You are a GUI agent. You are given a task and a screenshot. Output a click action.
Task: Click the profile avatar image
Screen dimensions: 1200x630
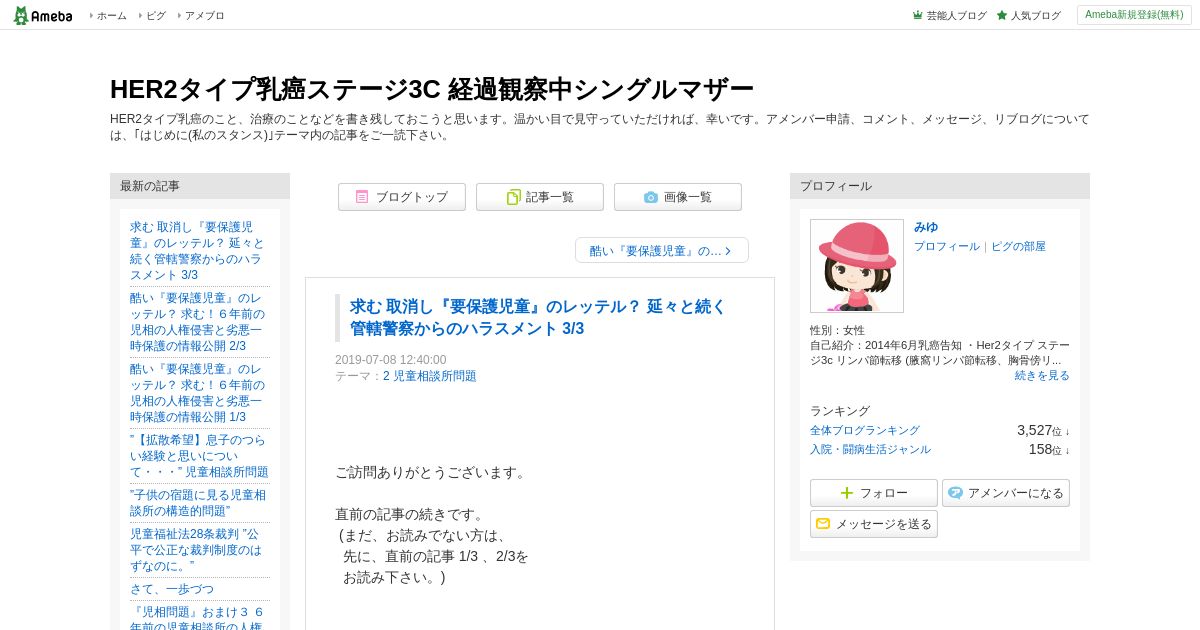(857, 266)
